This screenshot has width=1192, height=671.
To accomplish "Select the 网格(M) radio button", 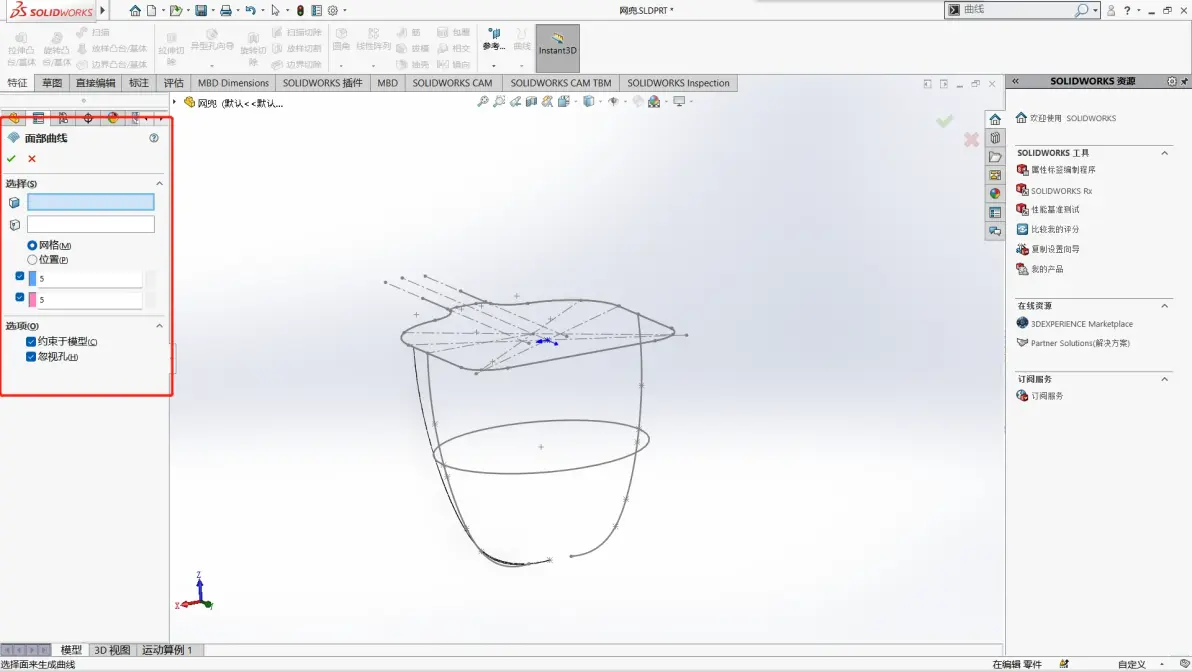I will 32,245.
